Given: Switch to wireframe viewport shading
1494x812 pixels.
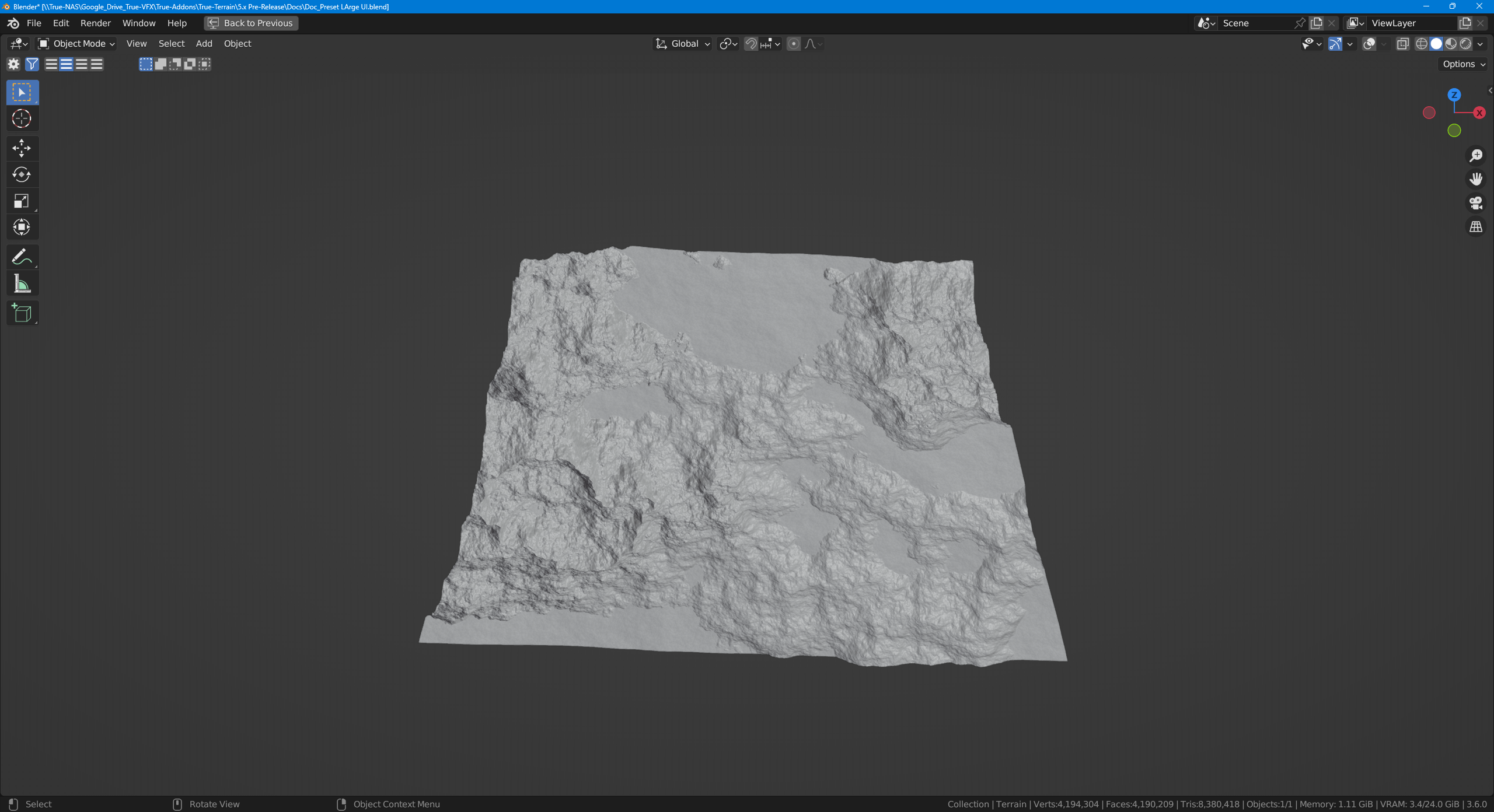Looking at the screenshot, I should click(x=1422, y=44).
